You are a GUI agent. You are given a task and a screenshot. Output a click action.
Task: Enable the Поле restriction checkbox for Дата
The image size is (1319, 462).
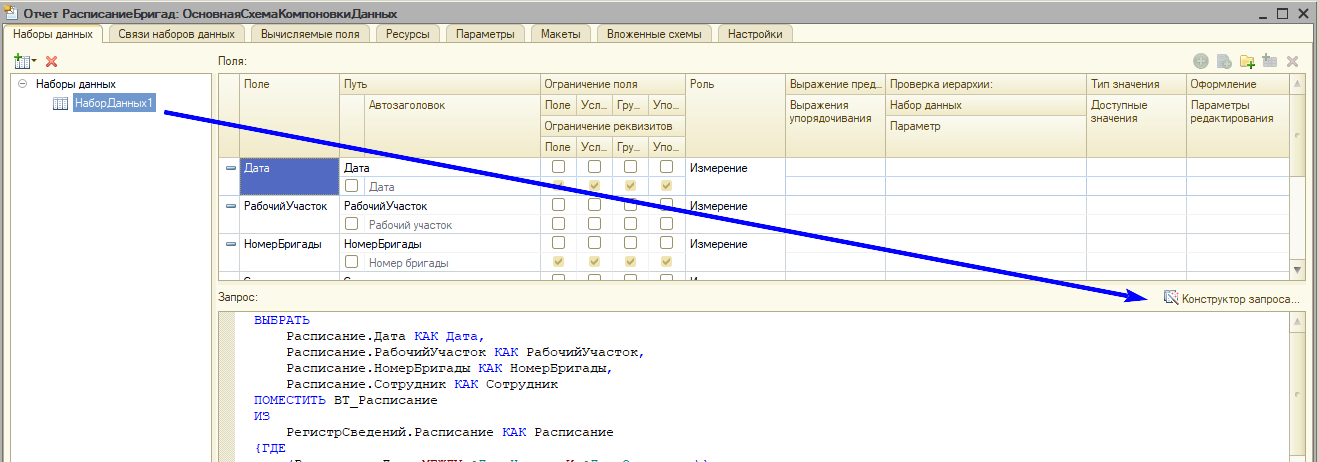click(559, 167)
